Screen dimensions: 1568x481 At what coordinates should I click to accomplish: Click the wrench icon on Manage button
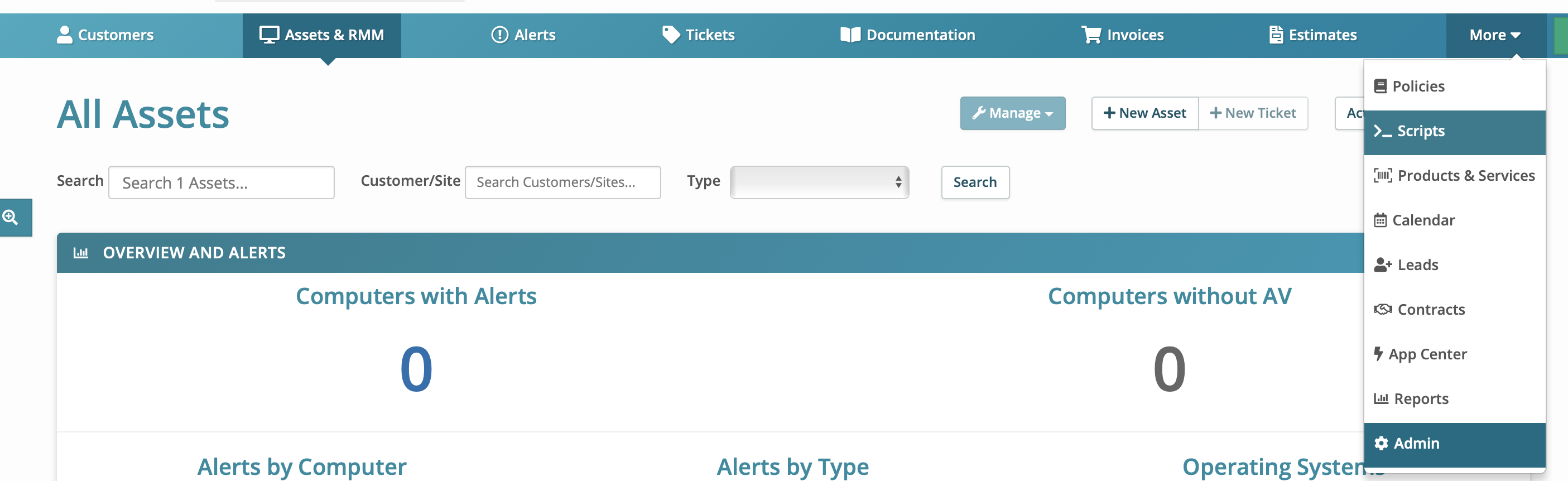click(x=979, y=113)
